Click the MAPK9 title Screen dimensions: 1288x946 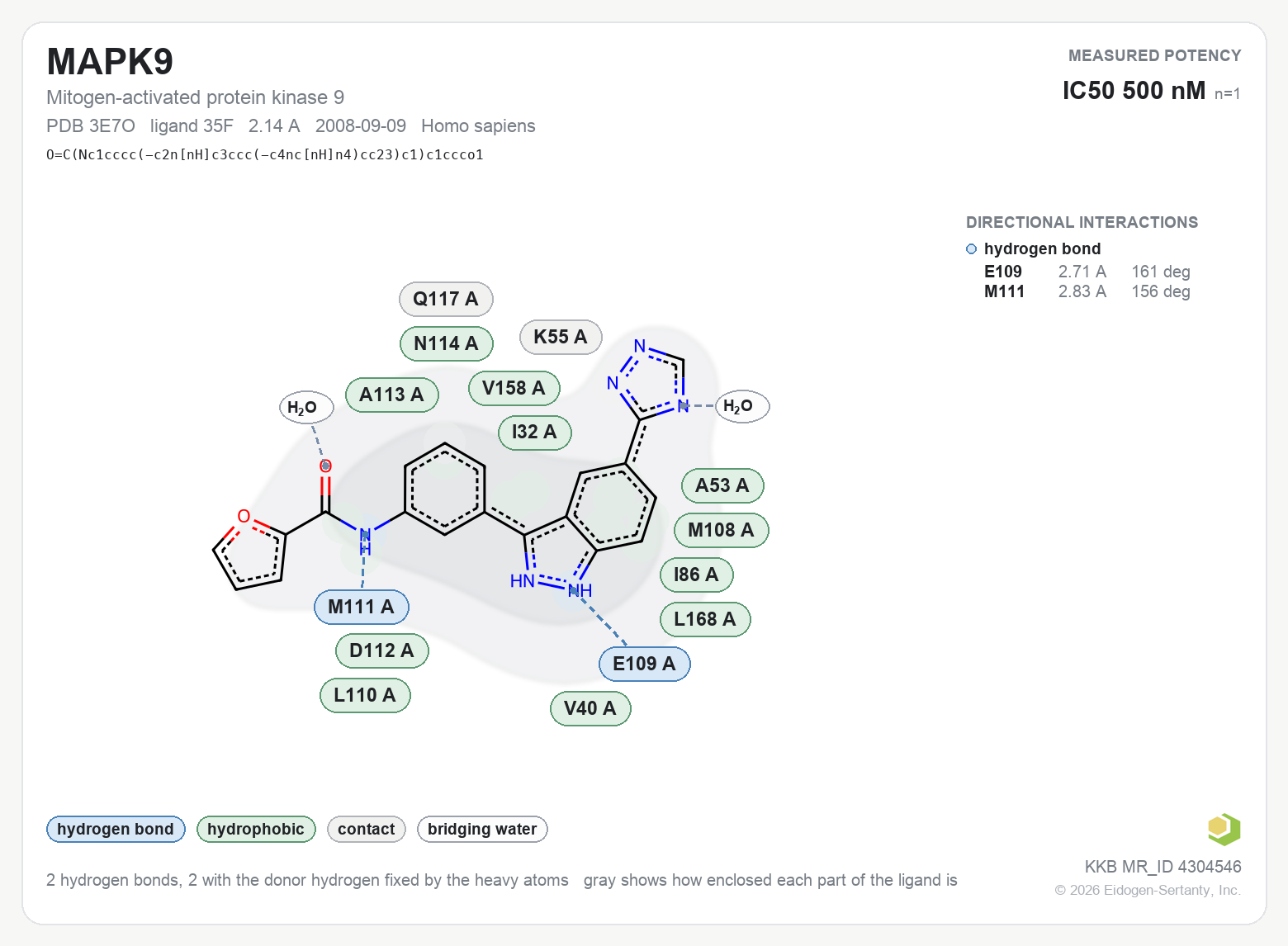click(x=110, y=62)
